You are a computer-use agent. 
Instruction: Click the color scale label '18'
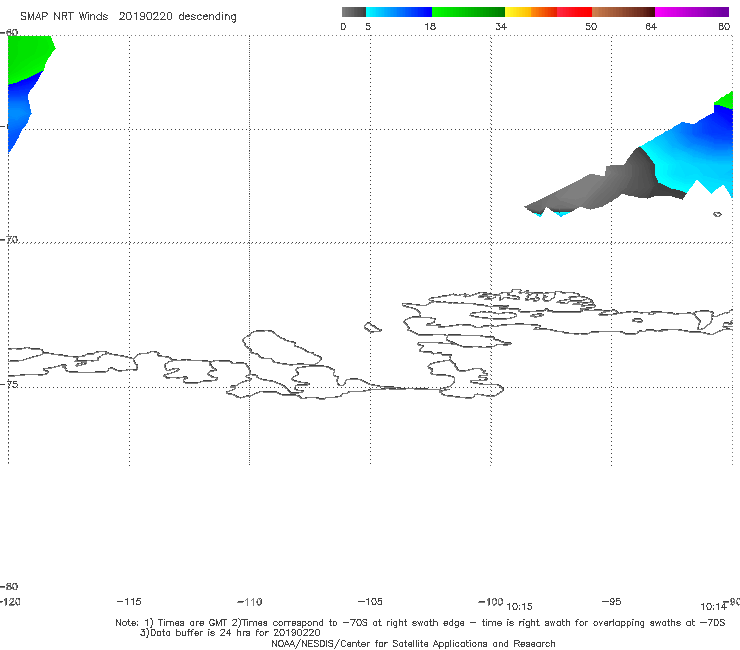[430, 26]
